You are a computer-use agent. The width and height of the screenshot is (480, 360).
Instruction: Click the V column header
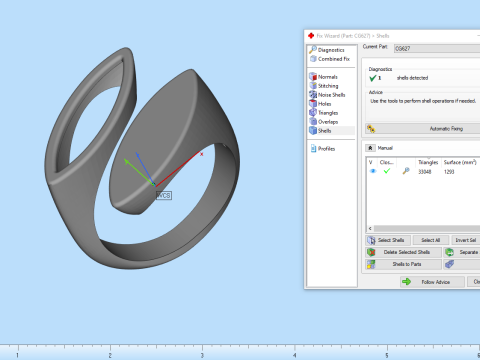point(372,162)
